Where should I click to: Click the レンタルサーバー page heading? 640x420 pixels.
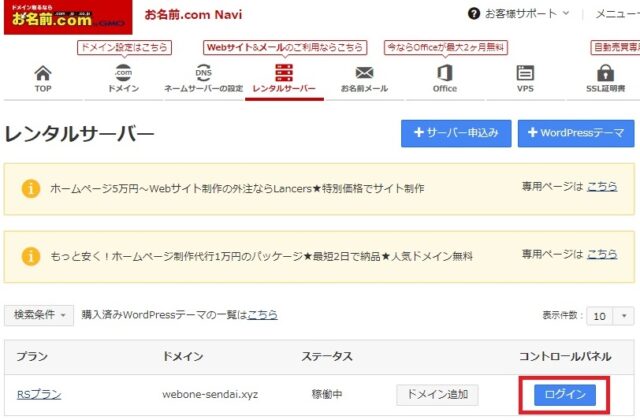tap(79, 134)
